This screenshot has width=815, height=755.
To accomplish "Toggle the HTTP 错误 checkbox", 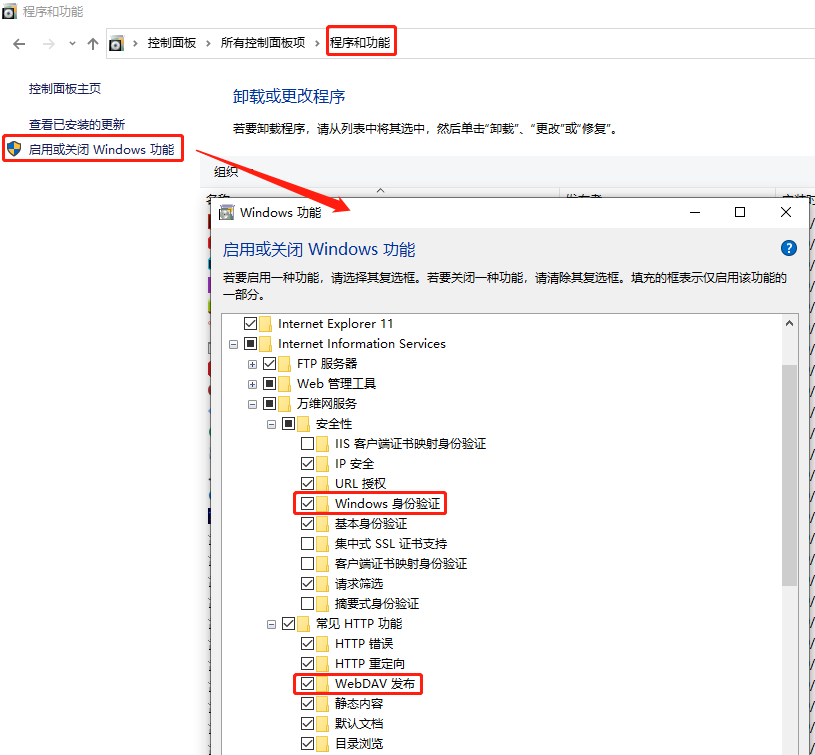I will click(307, 644).
